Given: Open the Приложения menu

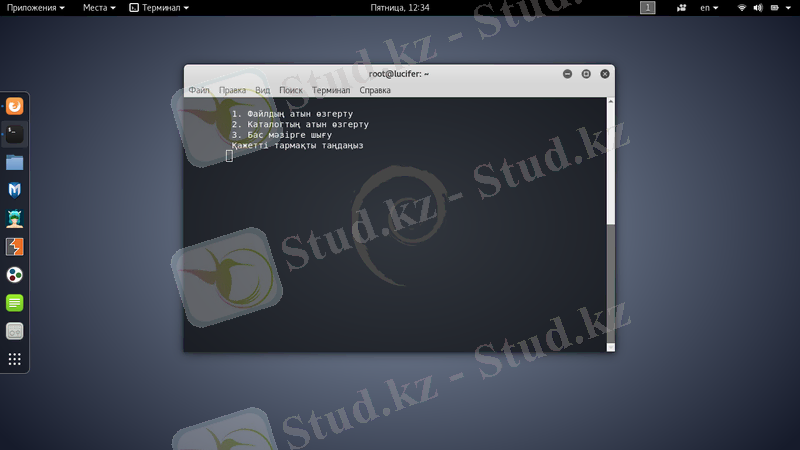Looking at the screenshot, I should 35,7.
